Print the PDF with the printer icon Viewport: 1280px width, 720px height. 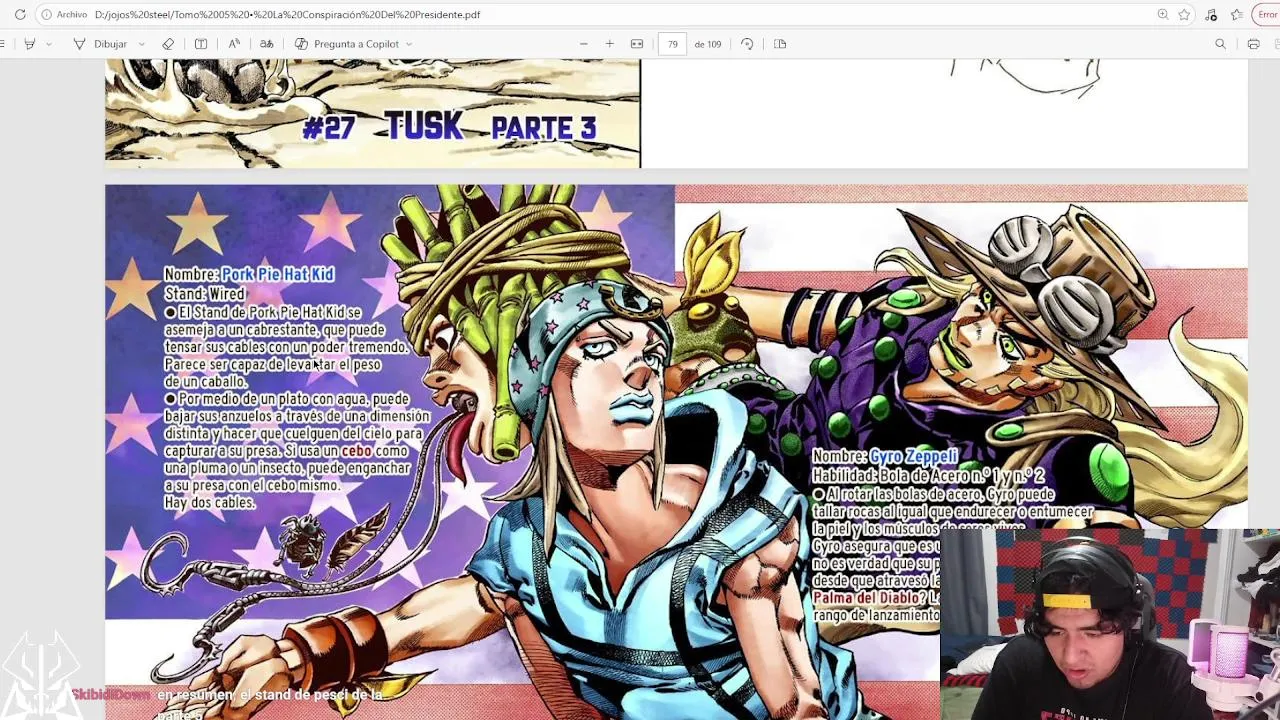[1253, 44]
